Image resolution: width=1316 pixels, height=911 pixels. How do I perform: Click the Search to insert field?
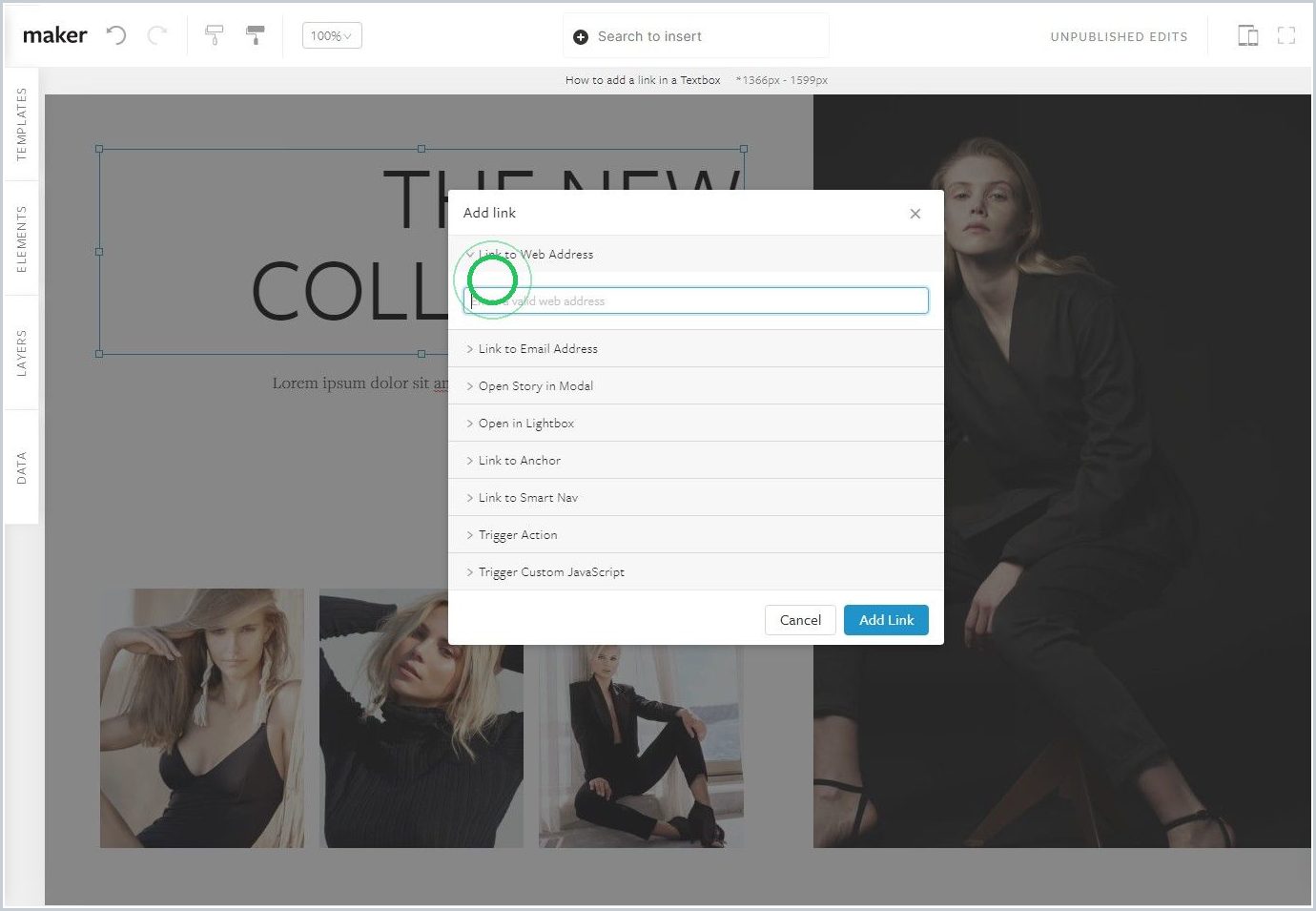pos(696,36)
